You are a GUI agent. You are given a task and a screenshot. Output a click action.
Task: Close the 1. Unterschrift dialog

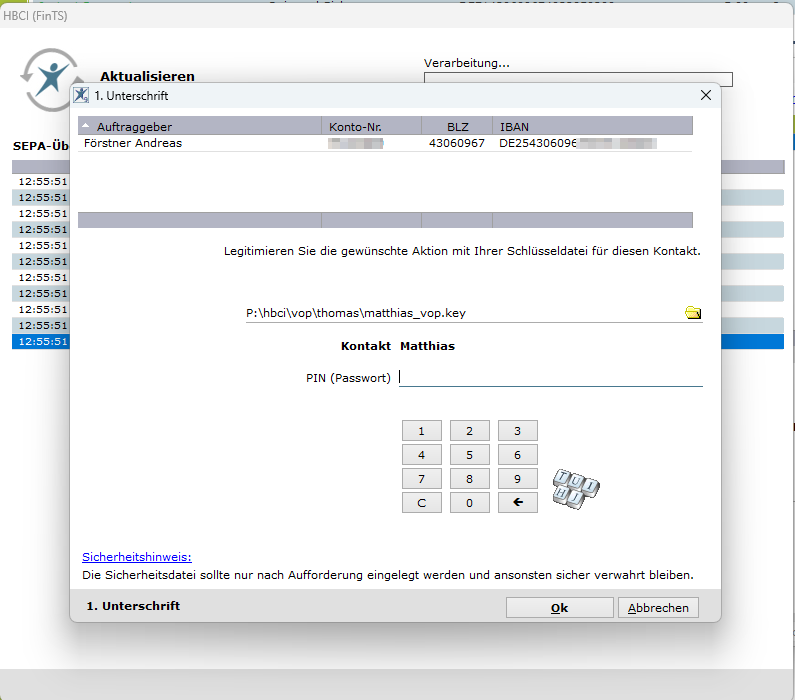(x=705, y=95)
